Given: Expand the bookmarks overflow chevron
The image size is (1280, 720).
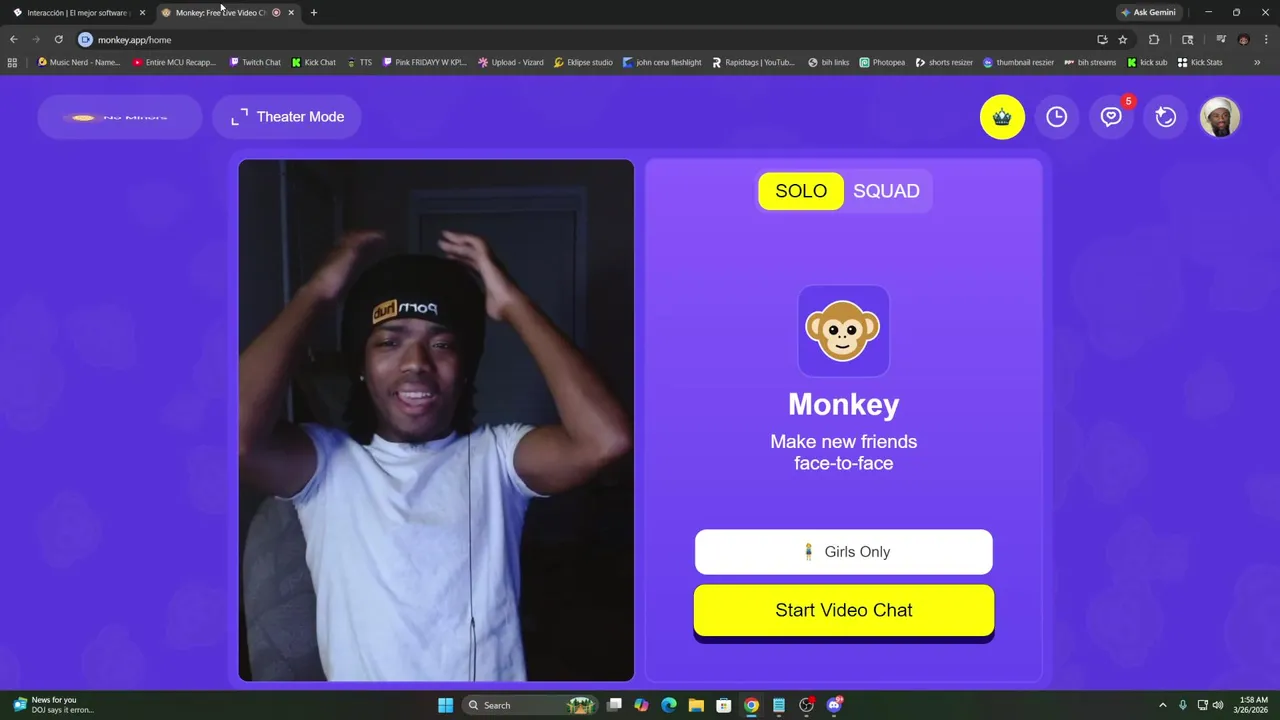Looking at the screenshot, I should 1257,62.
